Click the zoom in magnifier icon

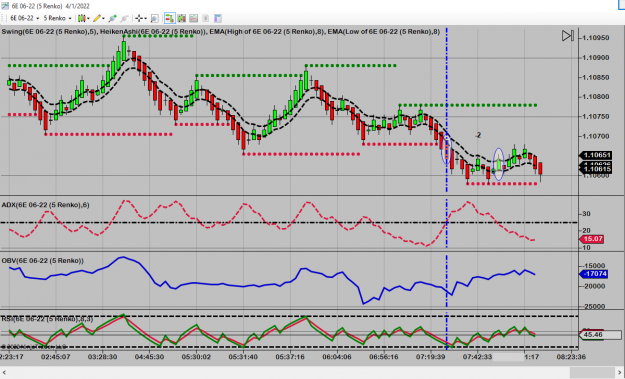click(x=113, y=18)
